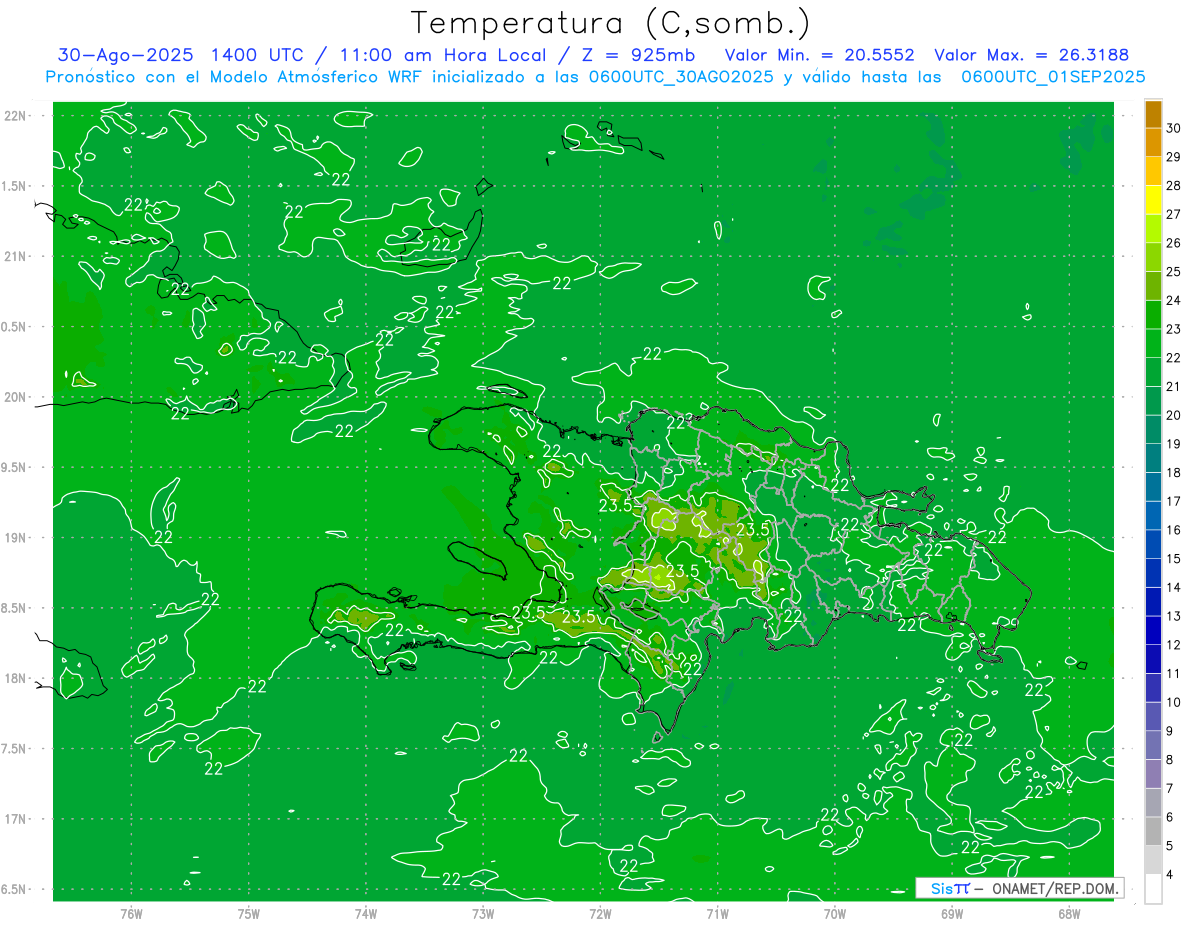Image resolution: width=1200 pixels, height=927 pixels.
Task: Click the "72W" longitude axis label
Action: point(600,914)
